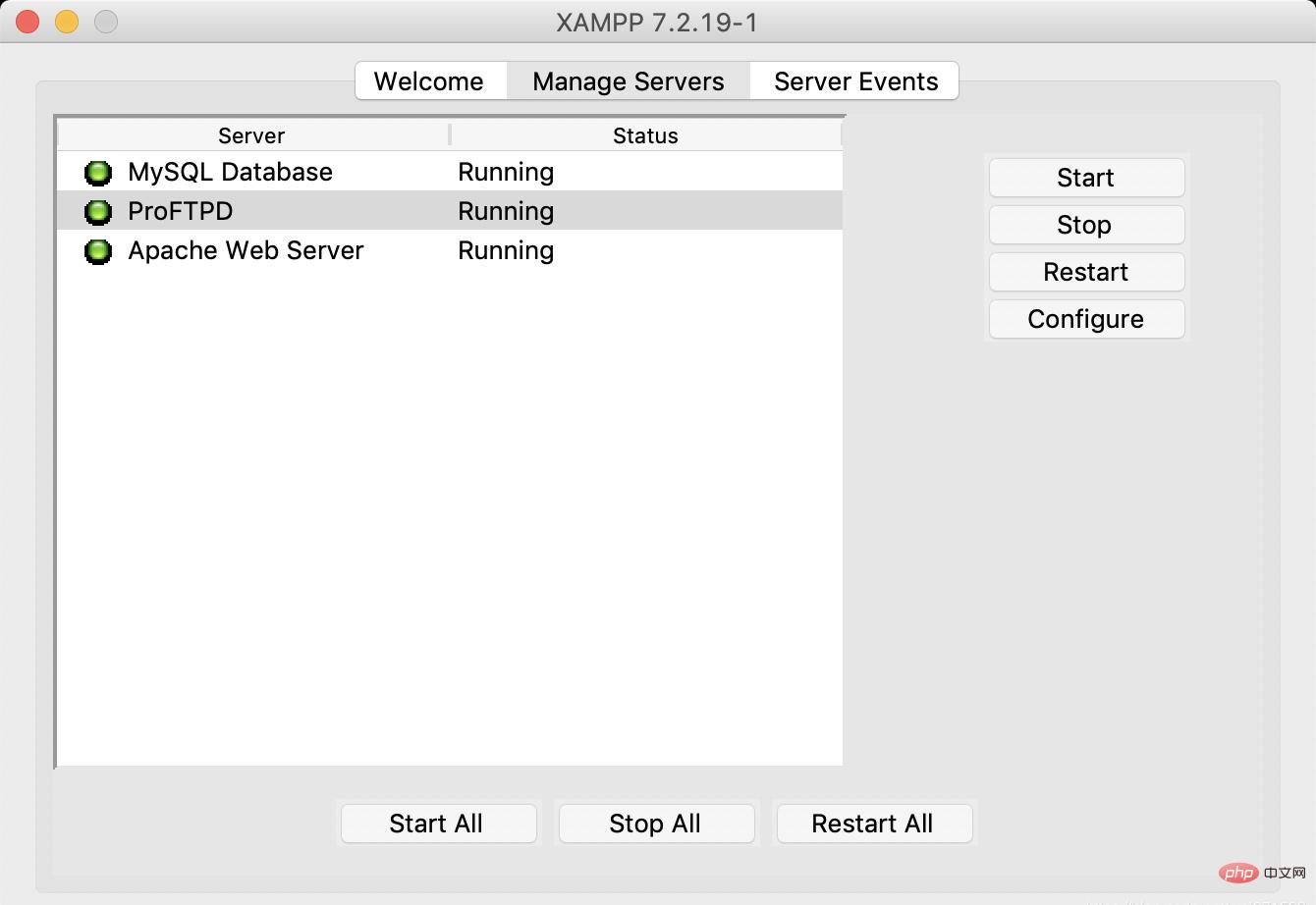This screenshot has width=1316, height=905.
Task: Click the green status light beside ProFTPD
Action: click(x=98, y=212)
